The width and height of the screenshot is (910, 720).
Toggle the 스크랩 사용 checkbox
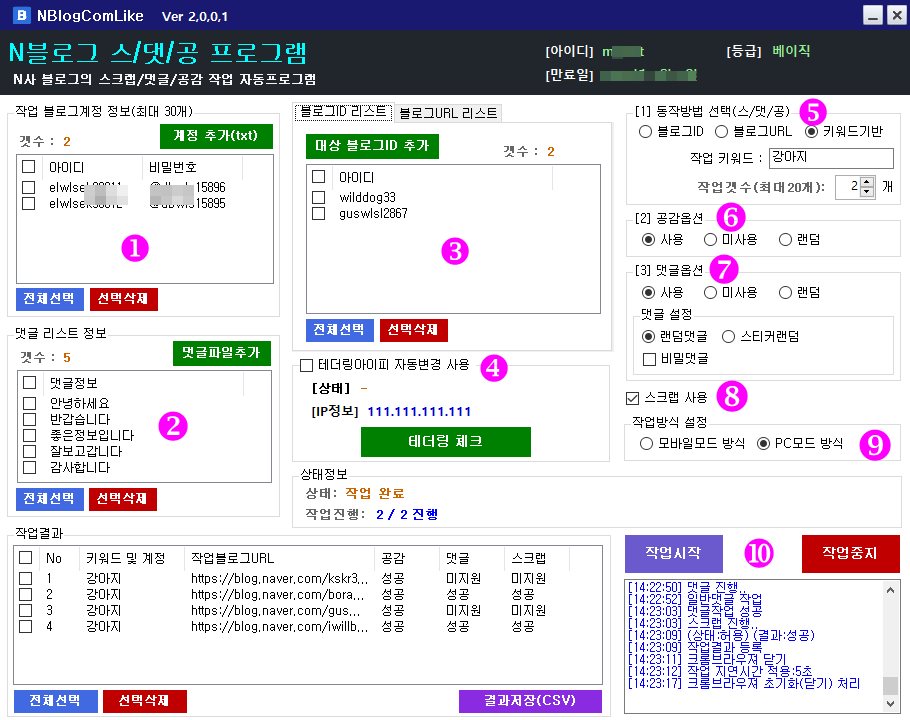pos(633,398)
